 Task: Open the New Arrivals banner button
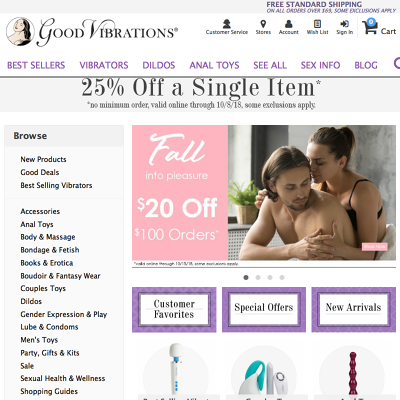click(x=353, y=310)
